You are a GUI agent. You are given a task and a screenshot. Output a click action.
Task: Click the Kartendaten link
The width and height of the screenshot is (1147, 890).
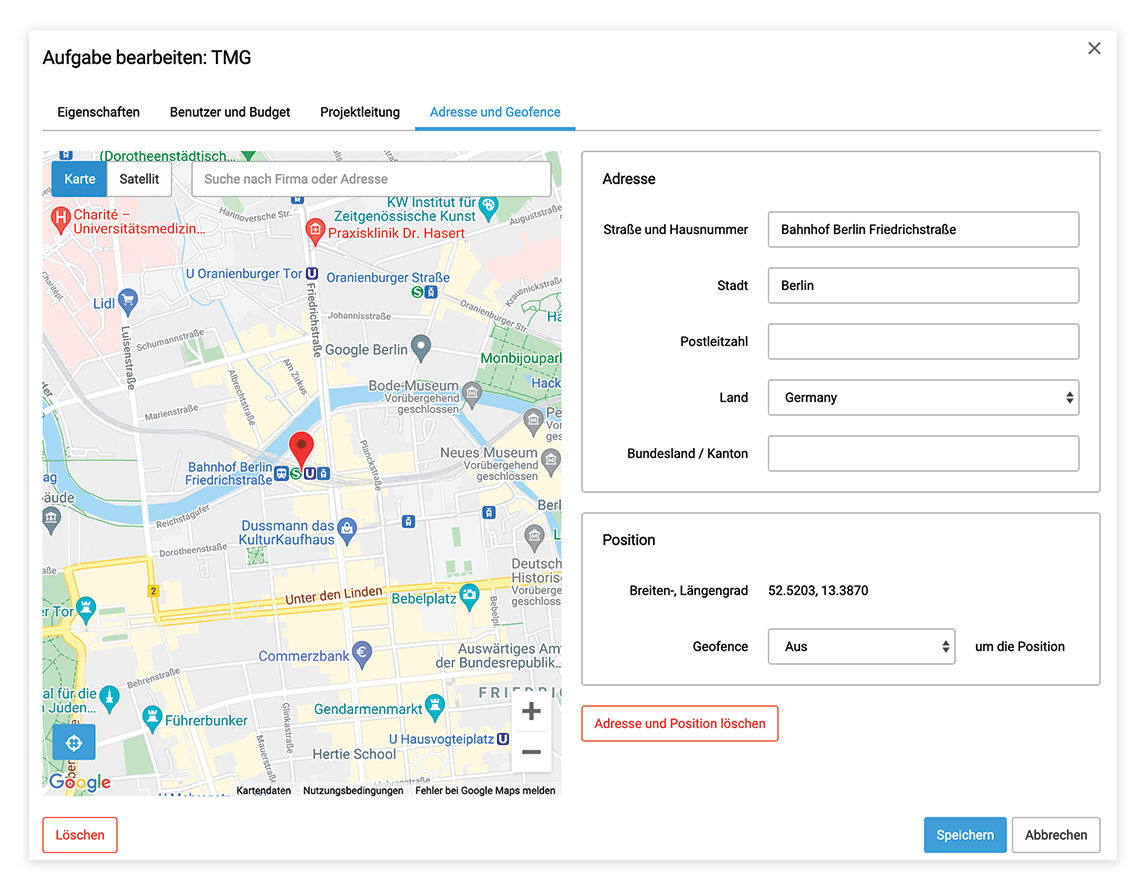tap(263, 791)
